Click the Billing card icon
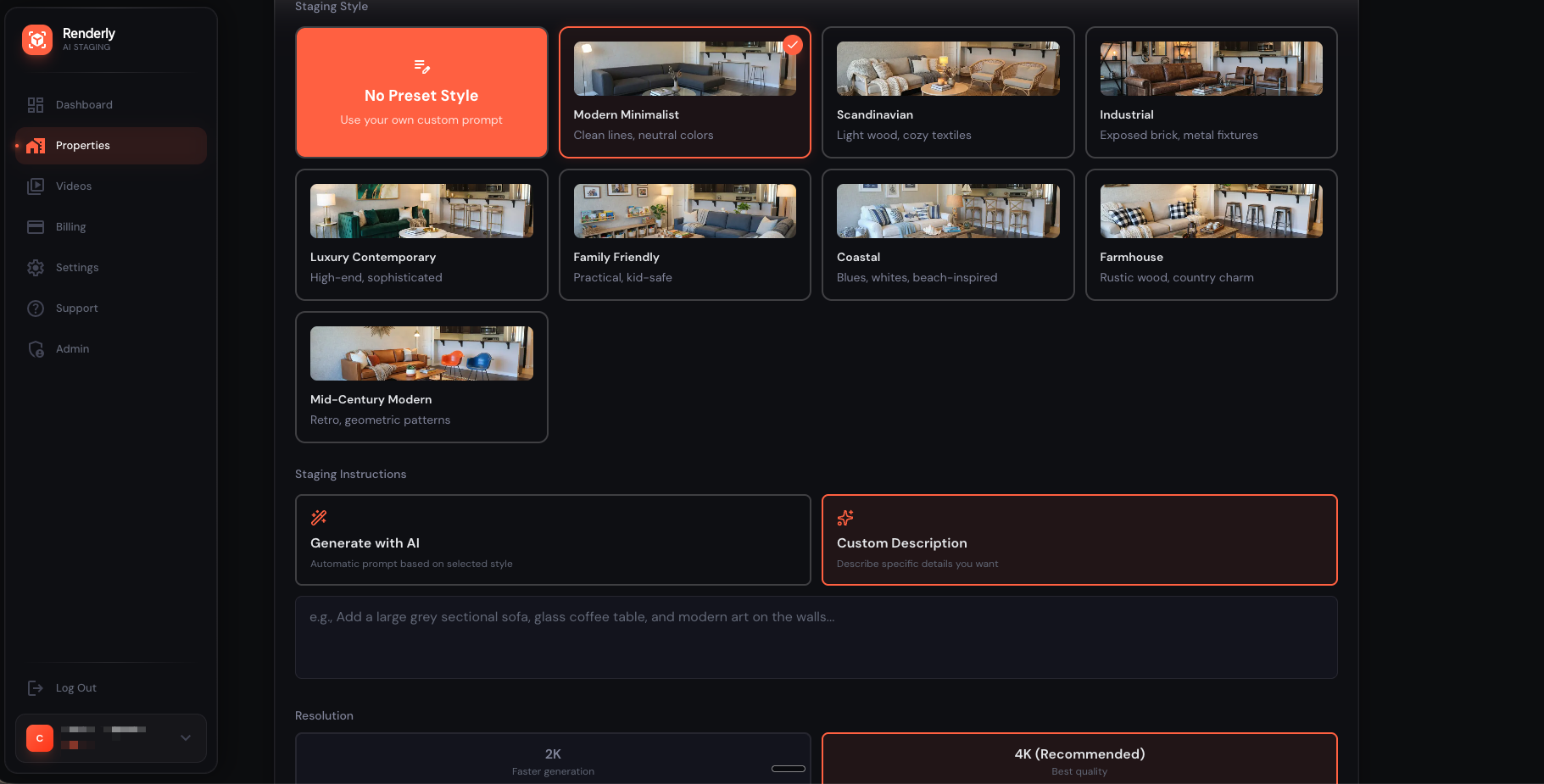 [x=36, y=227]
